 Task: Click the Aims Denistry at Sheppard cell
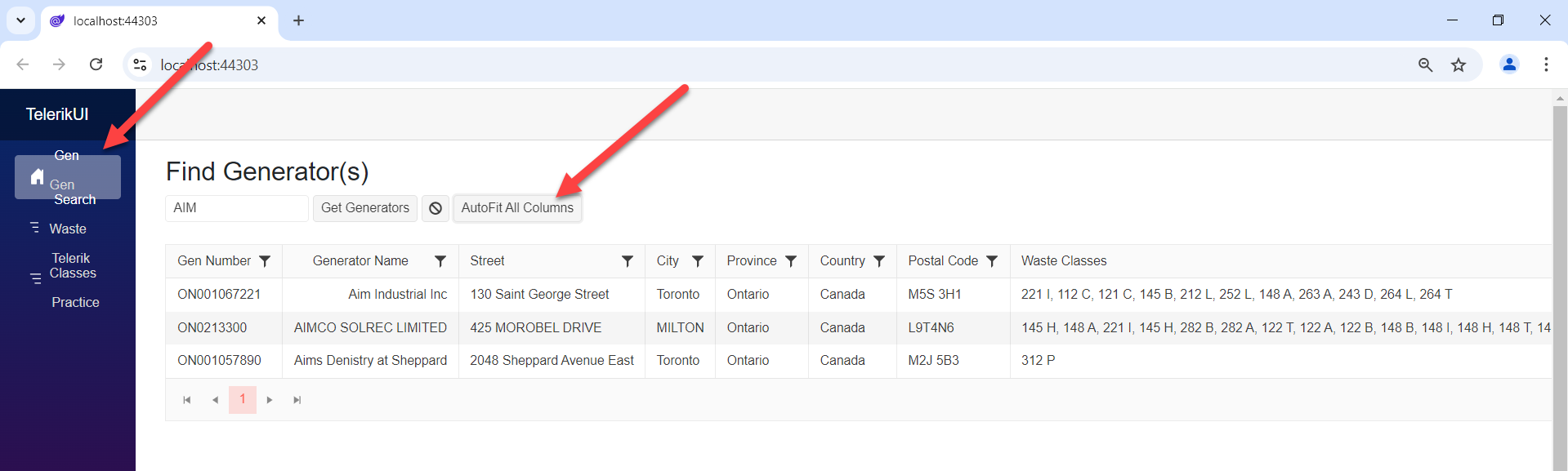[371, 361]
